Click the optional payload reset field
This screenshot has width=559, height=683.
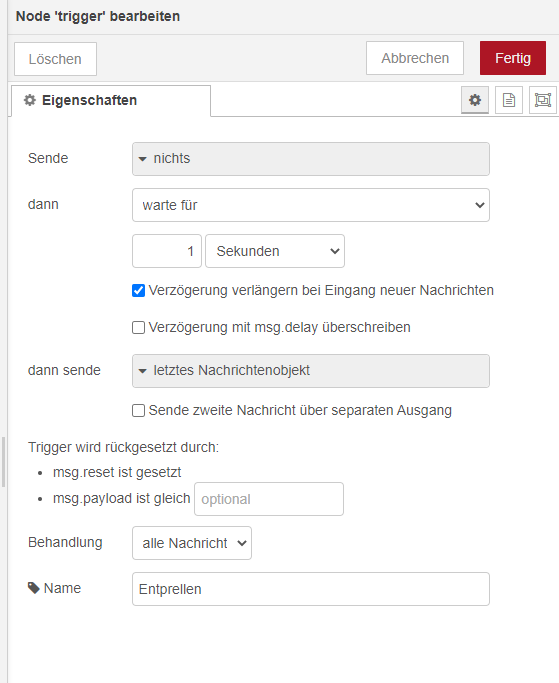269,499
